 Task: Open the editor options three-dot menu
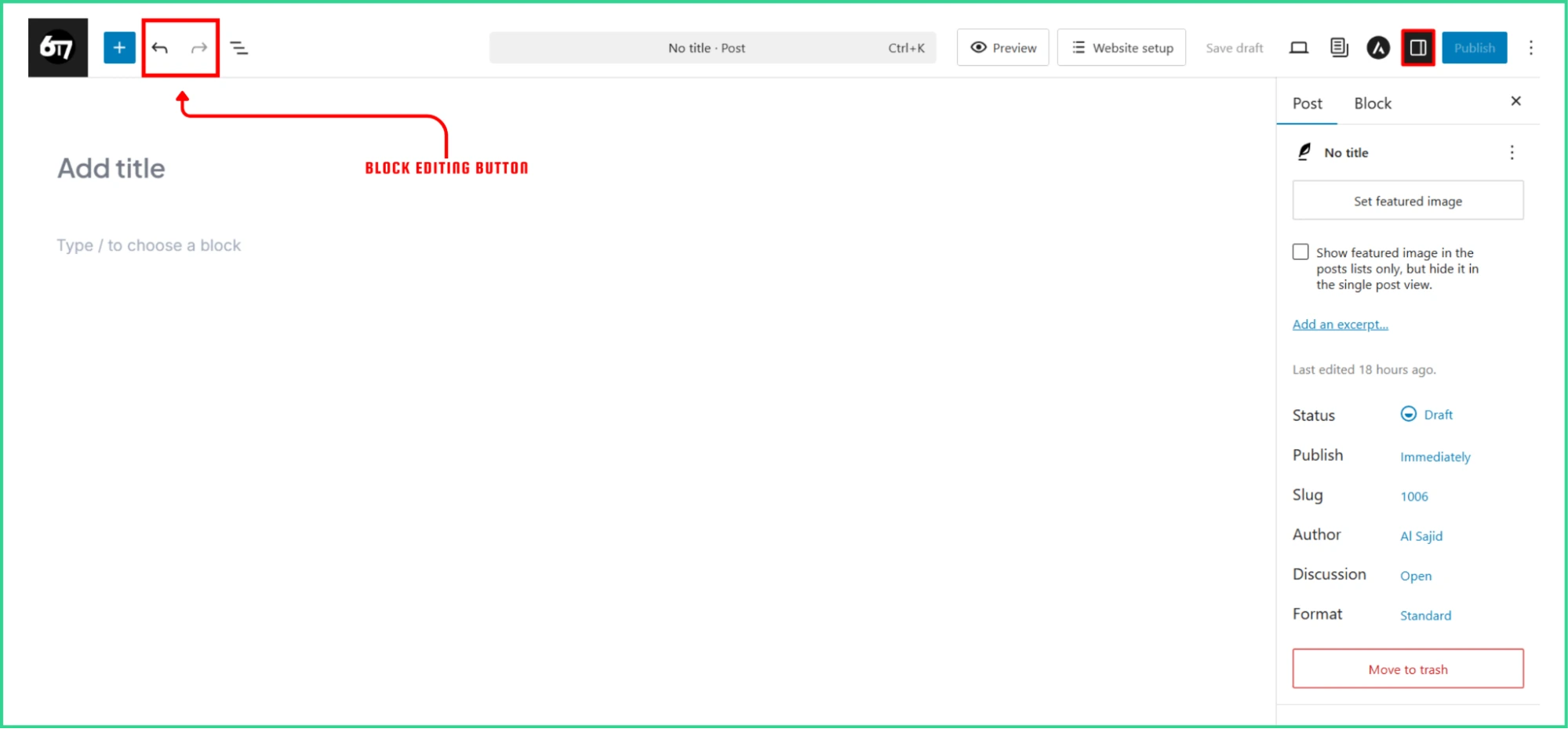pos(1531,48)
